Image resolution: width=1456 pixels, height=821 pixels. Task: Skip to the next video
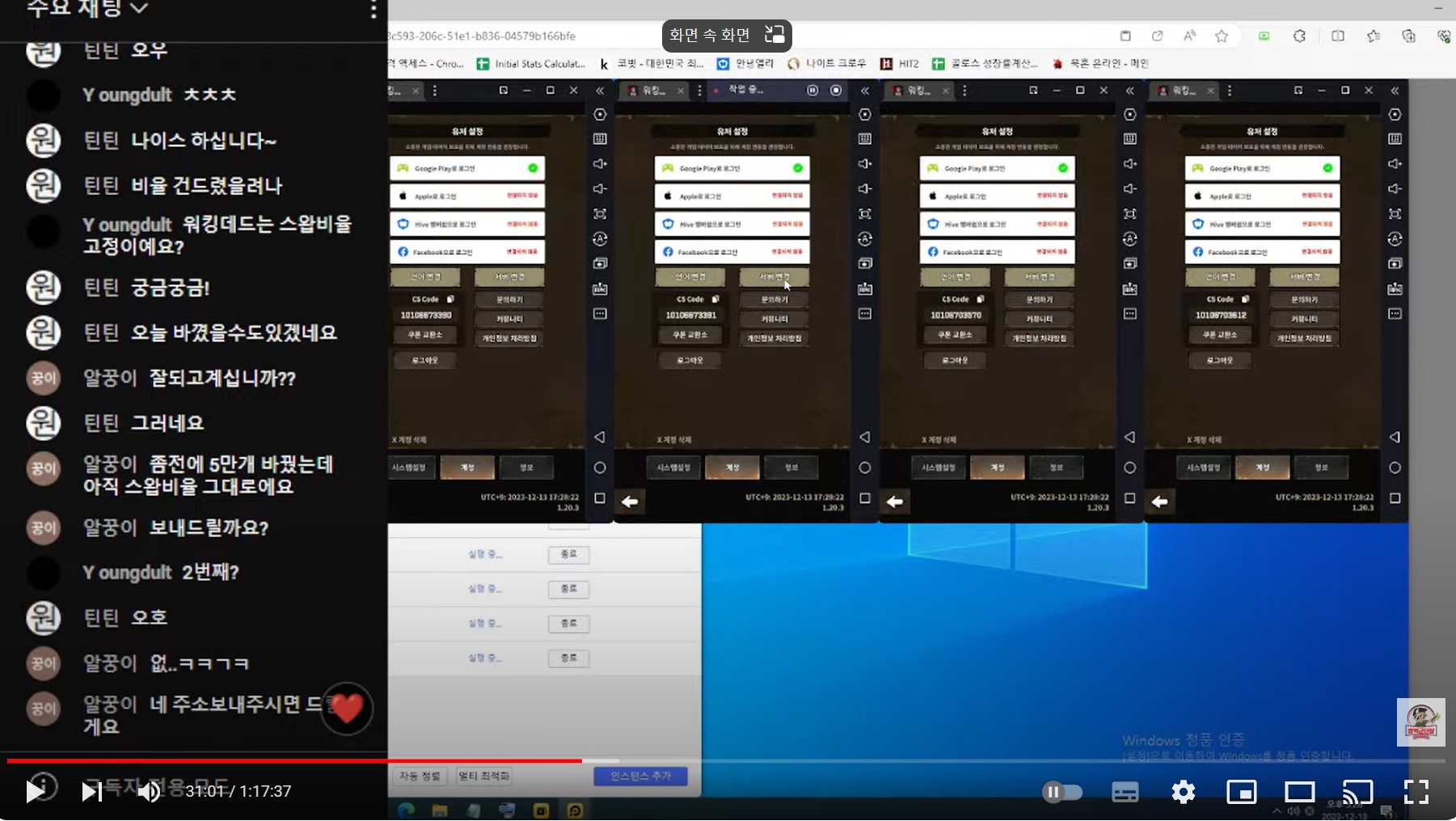pyautogui.click(x=91, y=791)
